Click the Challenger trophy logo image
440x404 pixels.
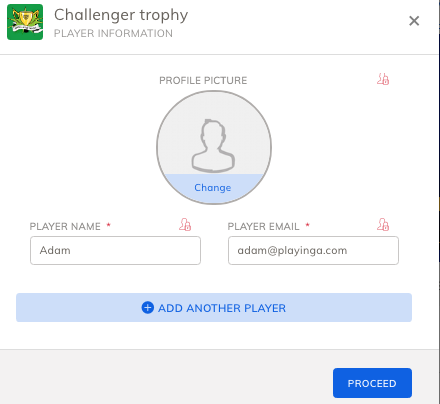25,22
